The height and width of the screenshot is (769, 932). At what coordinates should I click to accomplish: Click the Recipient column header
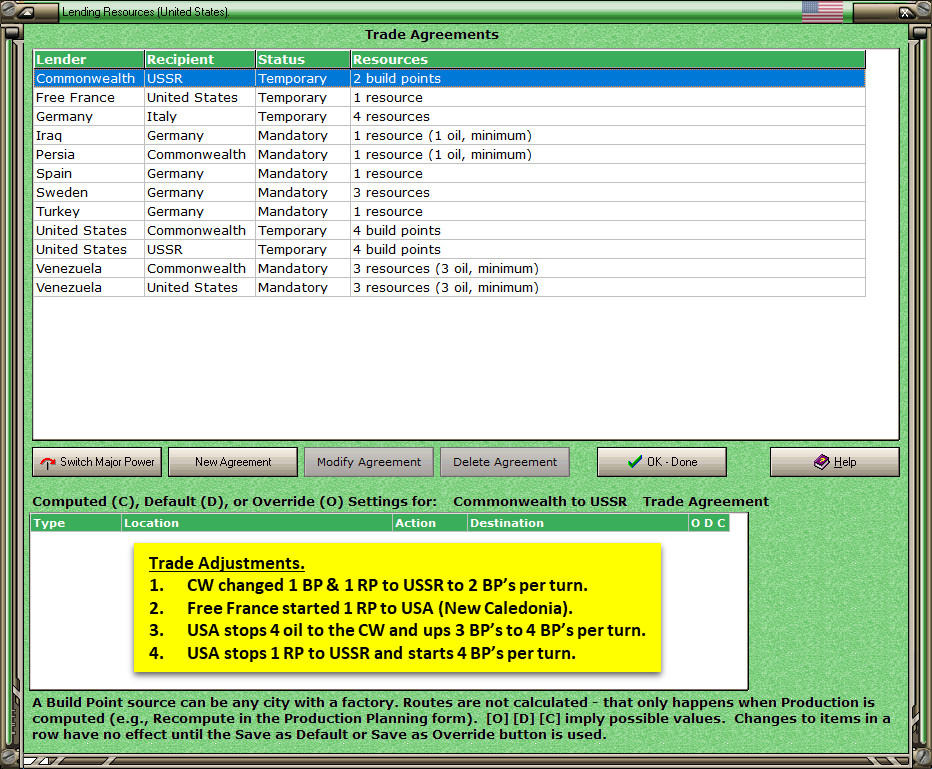point(200,59)
